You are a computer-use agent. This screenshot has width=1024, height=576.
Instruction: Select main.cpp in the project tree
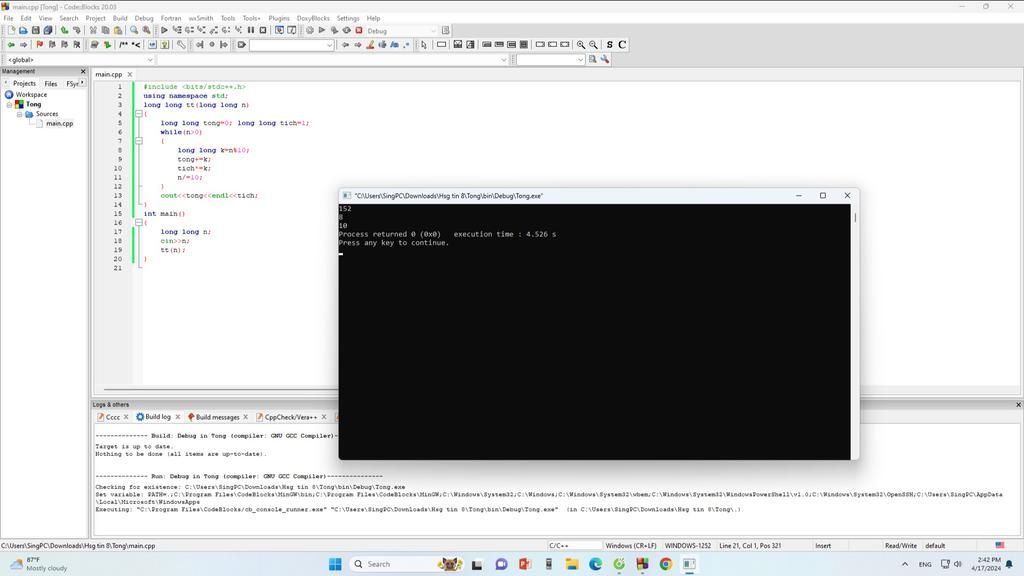click(59, 123)
